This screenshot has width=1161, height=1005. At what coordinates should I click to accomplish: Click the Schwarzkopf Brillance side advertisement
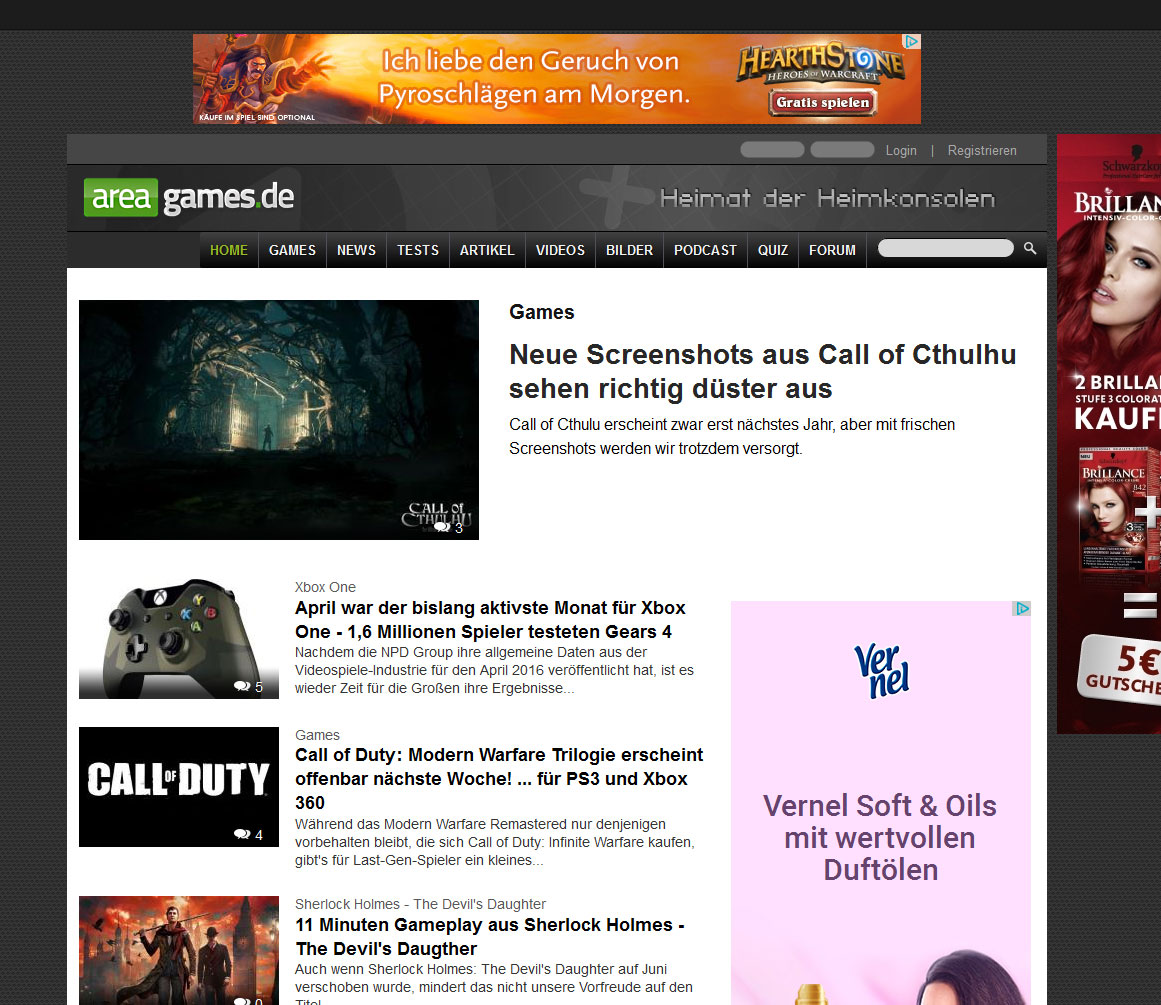[1108, 434]
